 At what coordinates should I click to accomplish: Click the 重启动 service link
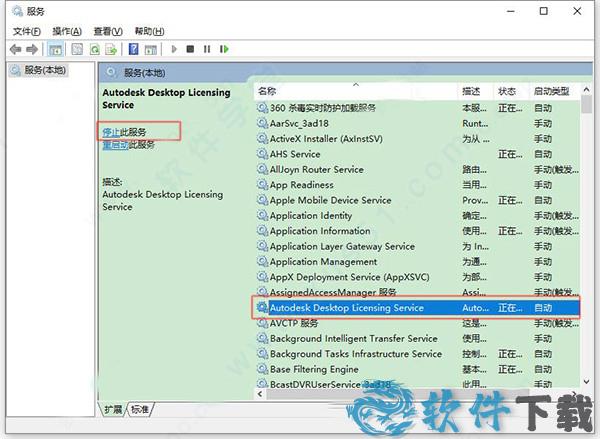coord(115,144)
